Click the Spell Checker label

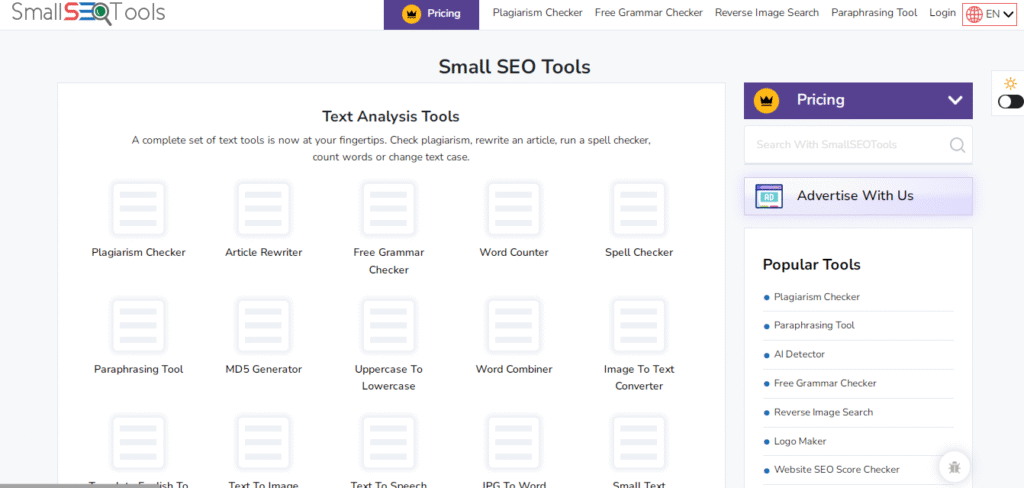(639, 252)
